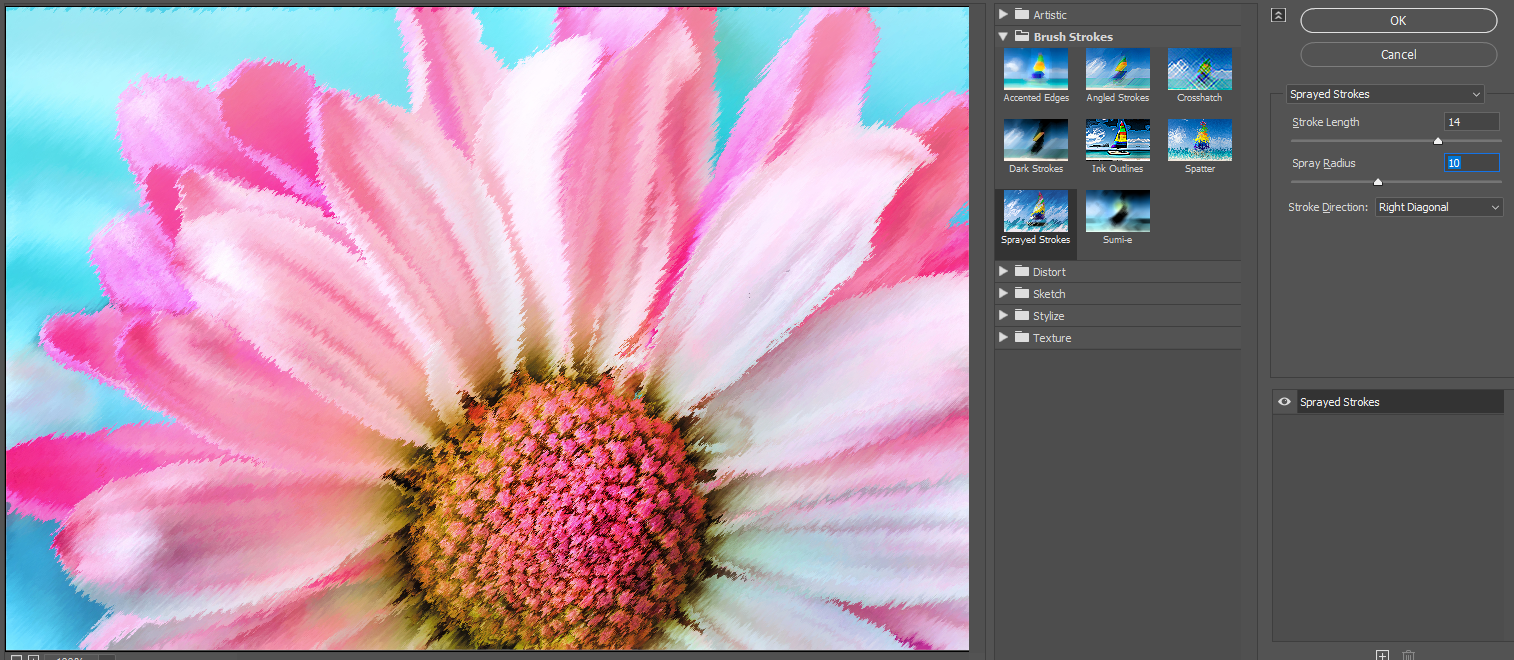Click the Sketch folder icon
Viewport: 1514px width, 660px height.
pyautogui.click(x=1022, y=294)
